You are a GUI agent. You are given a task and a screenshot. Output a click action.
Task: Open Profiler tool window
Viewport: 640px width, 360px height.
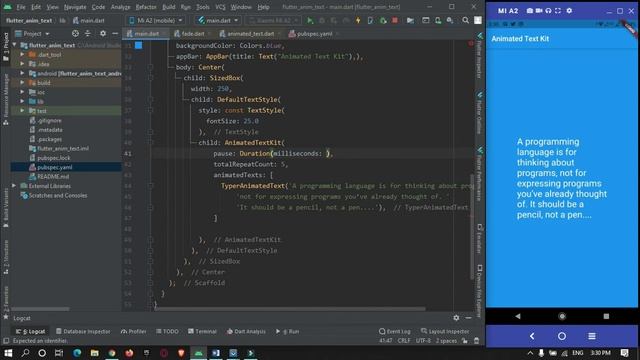click(133, 331)
